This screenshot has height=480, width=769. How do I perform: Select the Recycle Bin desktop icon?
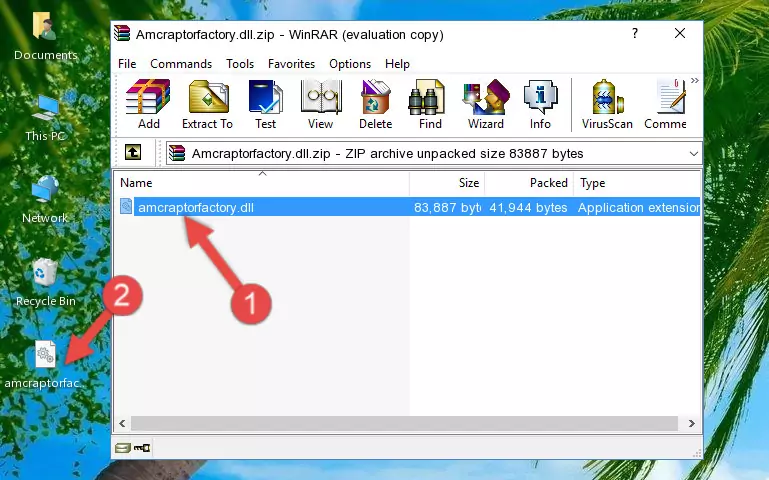[46, 283]
